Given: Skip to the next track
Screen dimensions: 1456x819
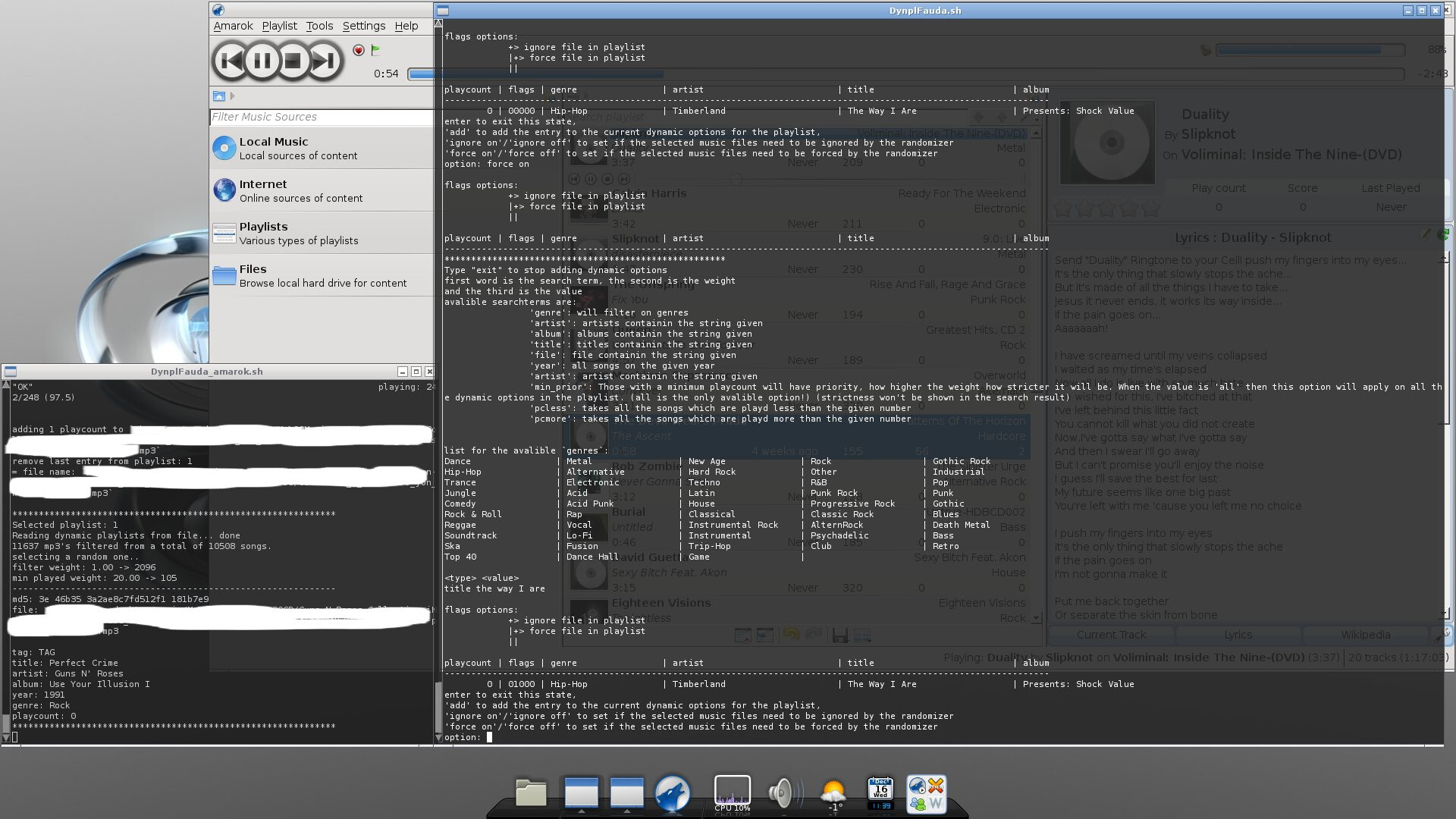Looking at the screenshot, I should (x=325, y=61).
